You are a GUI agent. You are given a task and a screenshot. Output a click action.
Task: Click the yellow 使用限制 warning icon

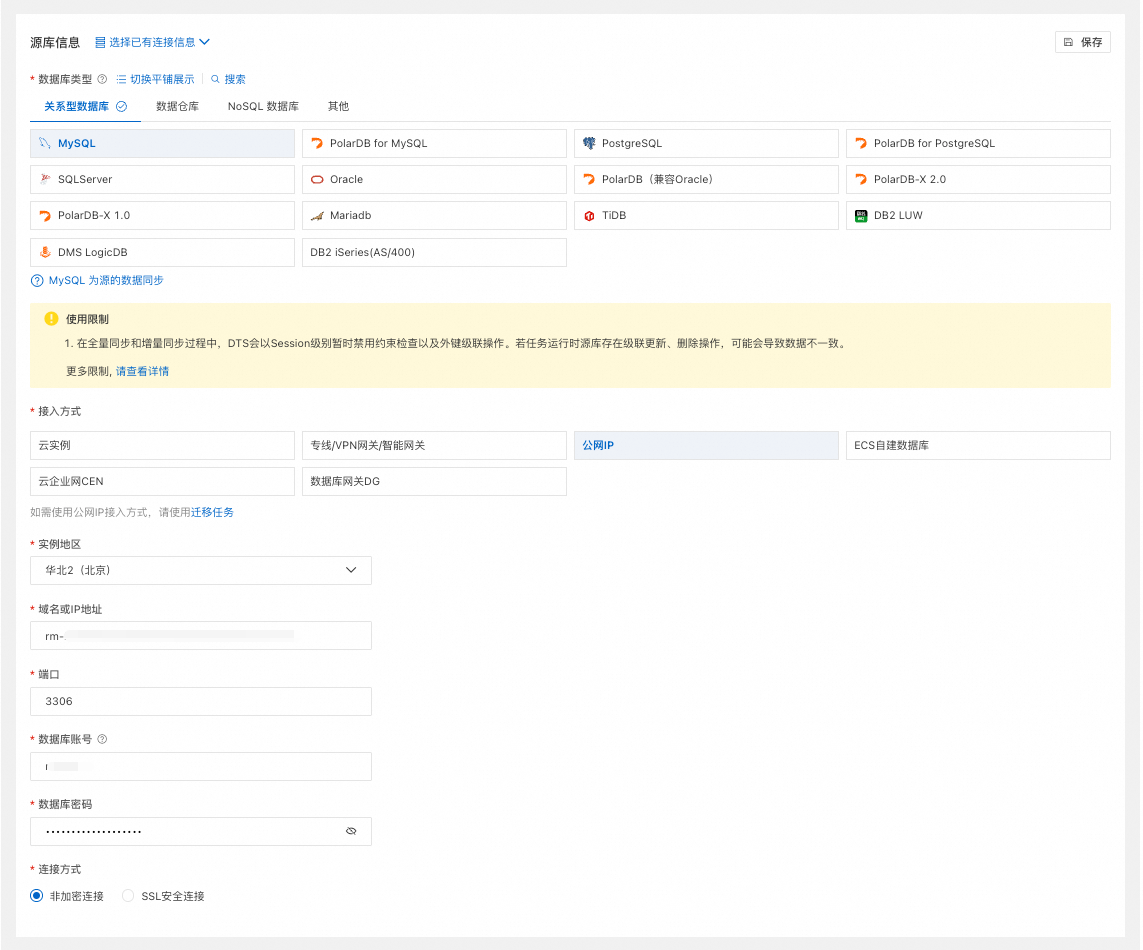[x=51, y=319]
